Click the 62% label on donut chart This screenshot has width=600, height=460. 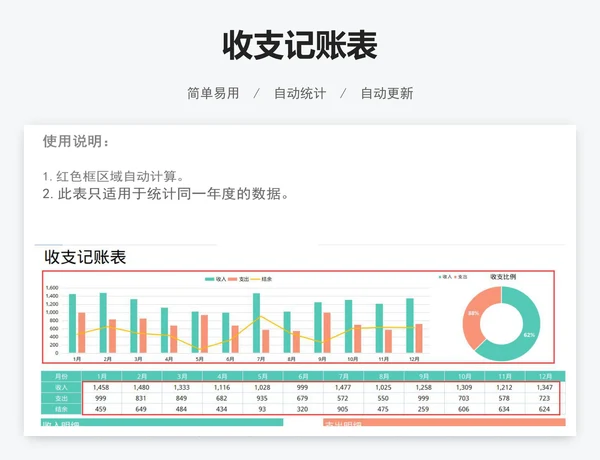529,335
